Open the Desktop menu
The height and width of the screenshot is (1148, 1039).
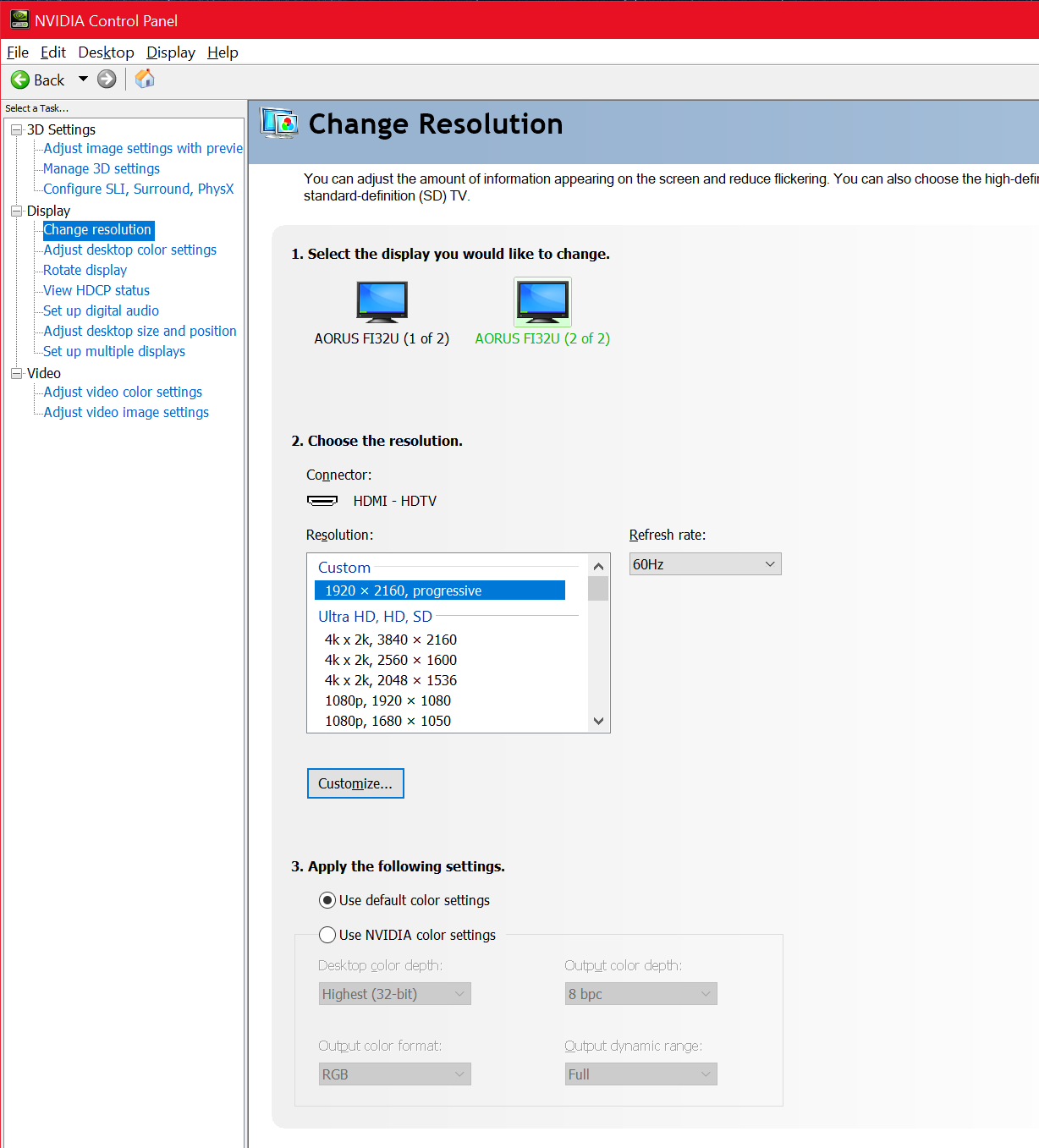(106, 52)
